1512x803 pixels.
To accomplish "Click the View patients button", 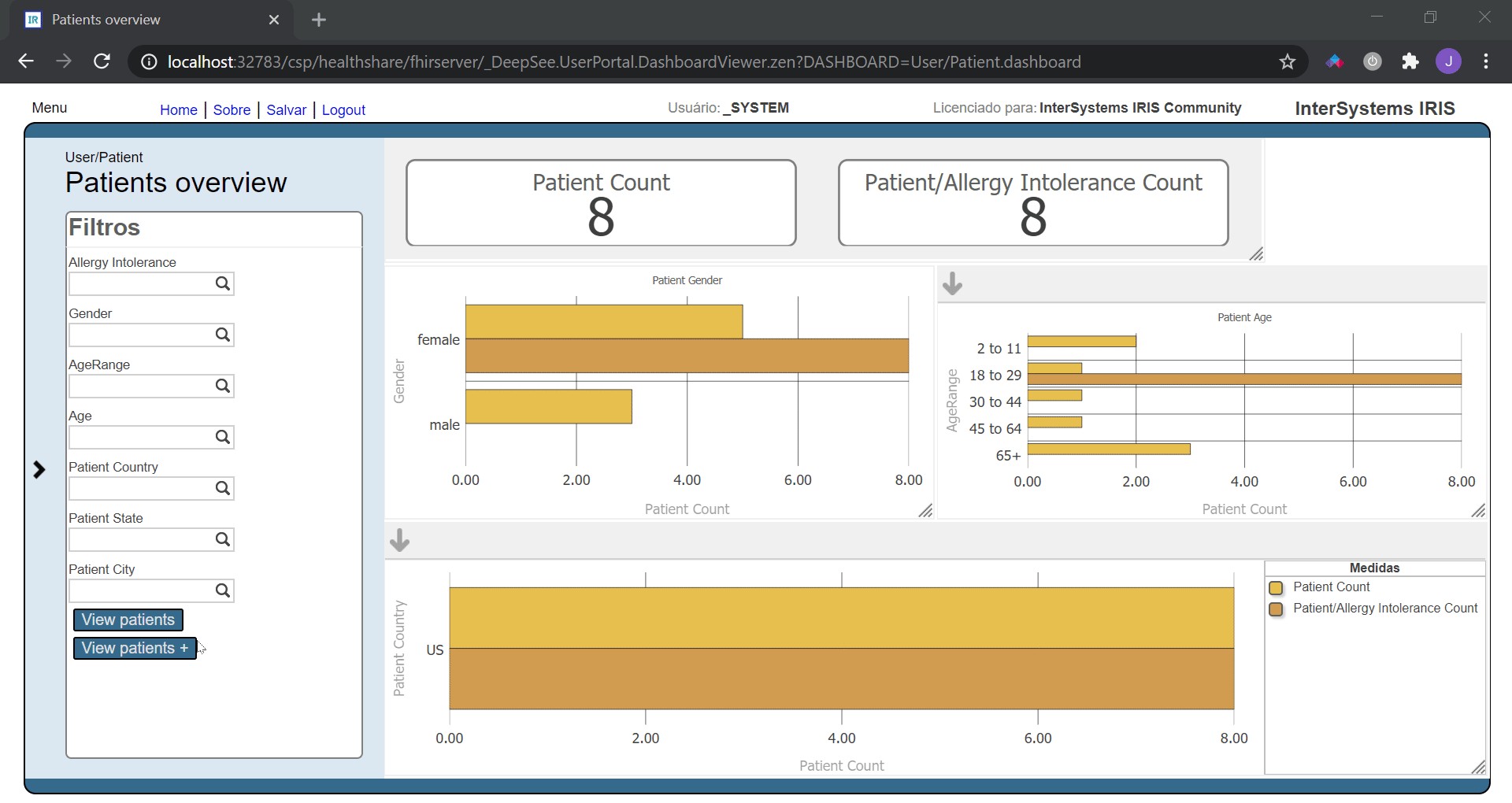I will click(128, 620).
